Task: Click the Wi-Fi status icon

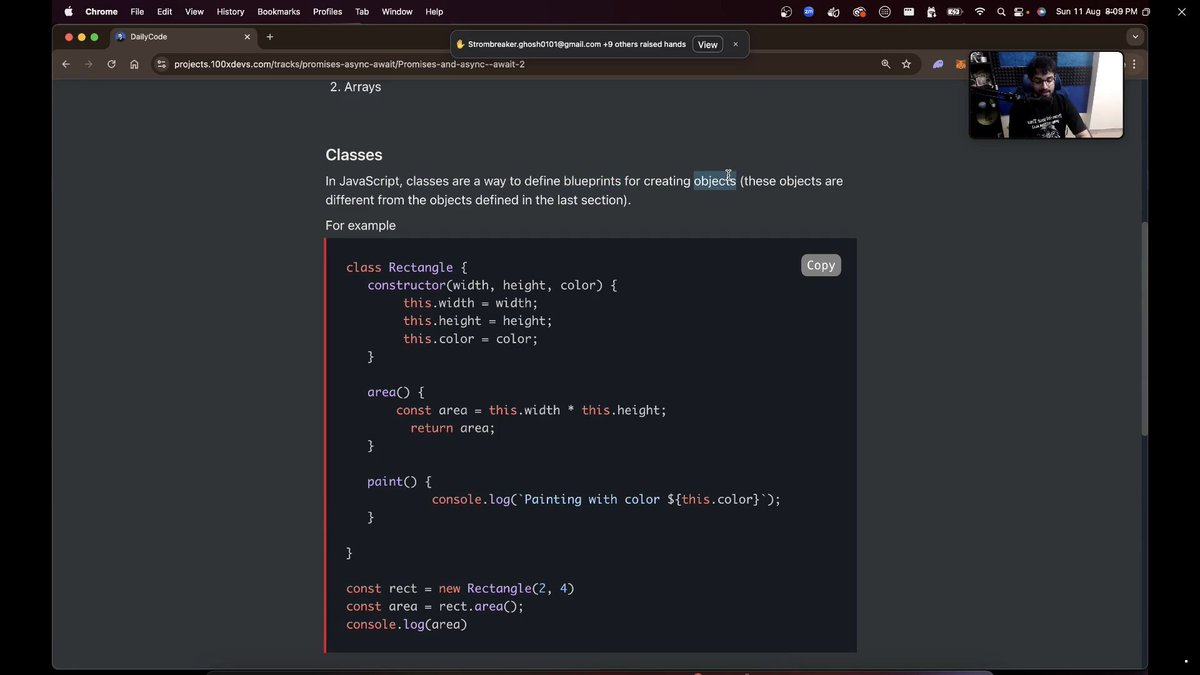Action: 979,11
